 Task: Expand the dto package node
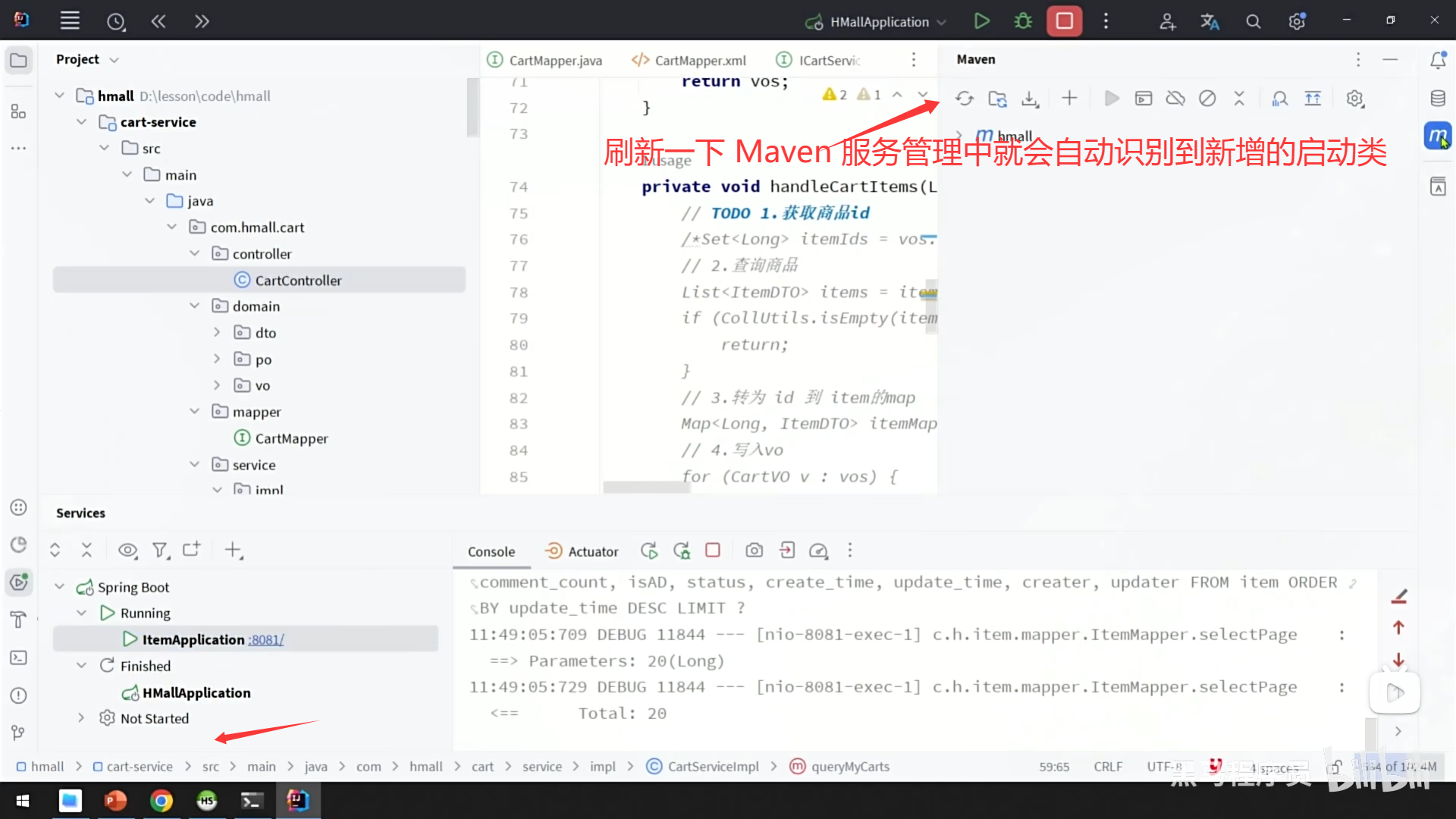218,332
